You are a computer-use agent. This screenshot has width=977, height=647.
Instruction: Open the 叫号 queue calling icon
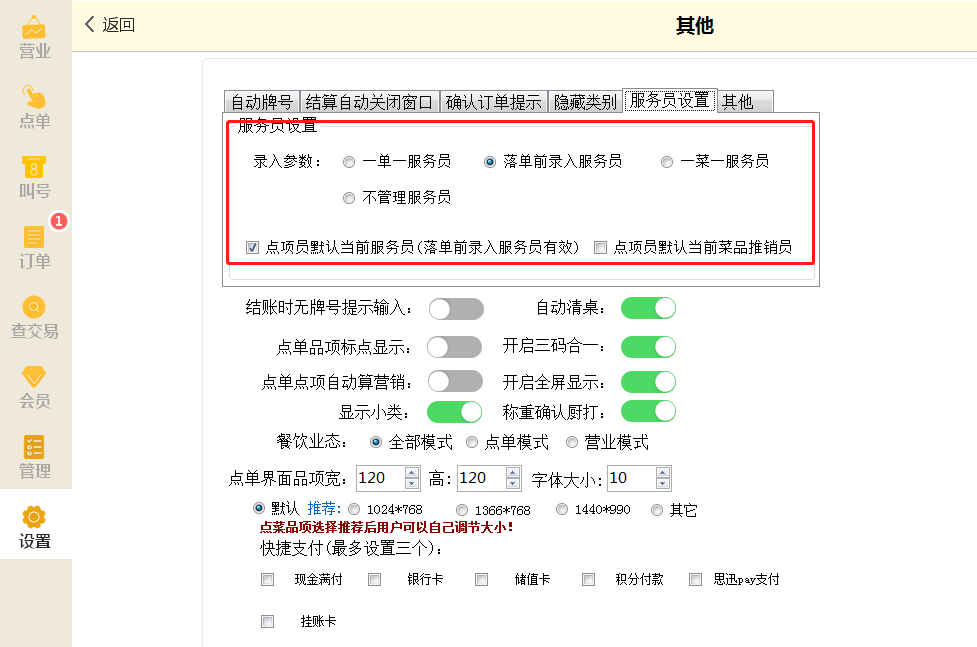[x=34, y=168]
